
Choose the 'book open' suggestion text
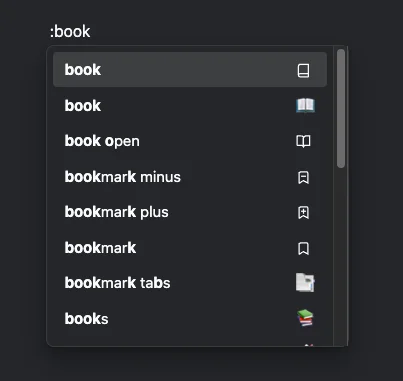[102, 141]
